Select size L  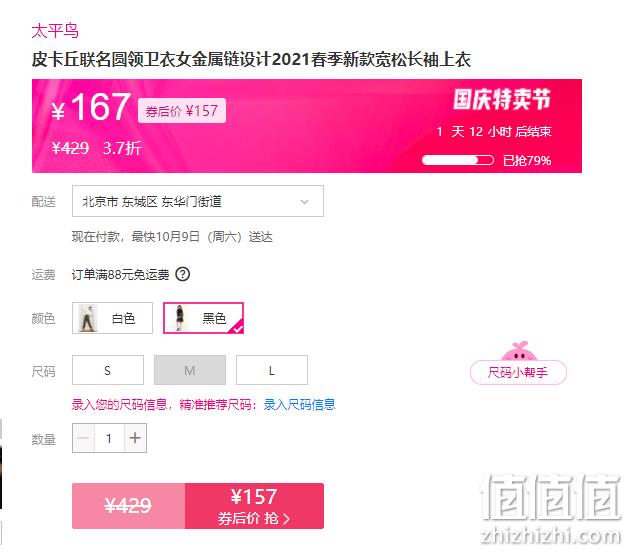[x=272, y=370]
